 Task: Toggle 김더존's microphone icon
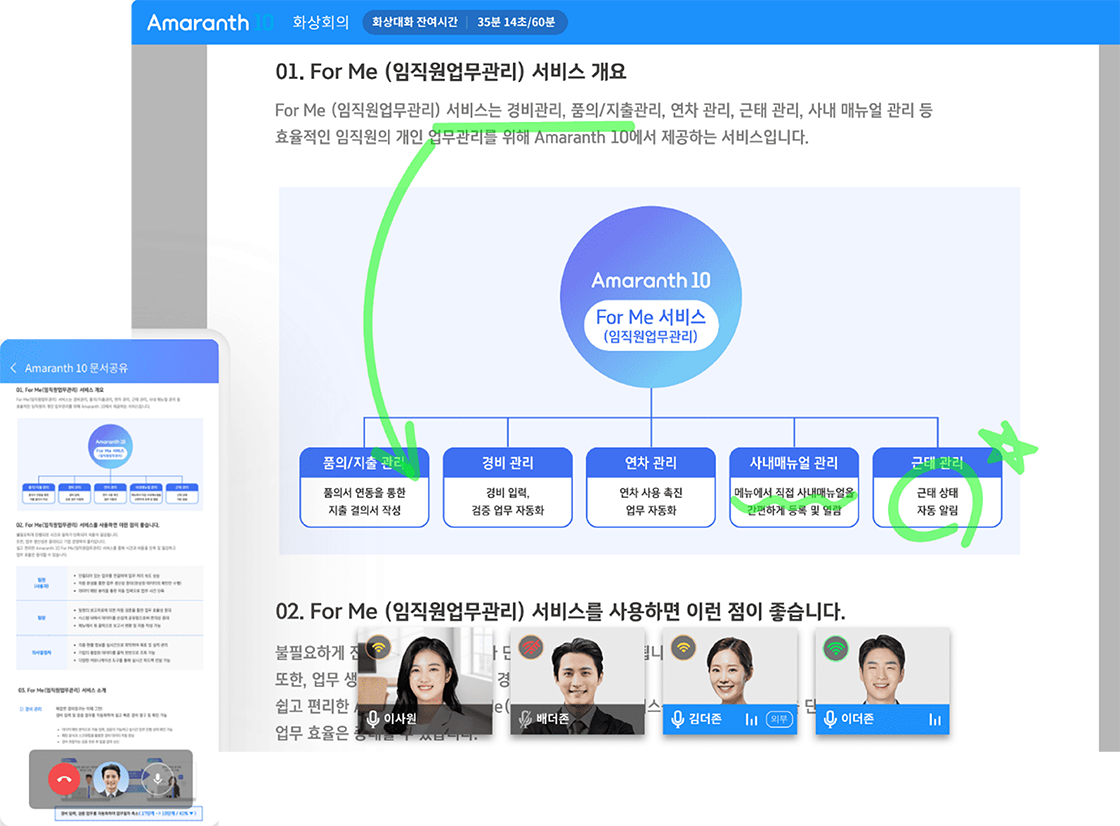(x=678, y=718)
